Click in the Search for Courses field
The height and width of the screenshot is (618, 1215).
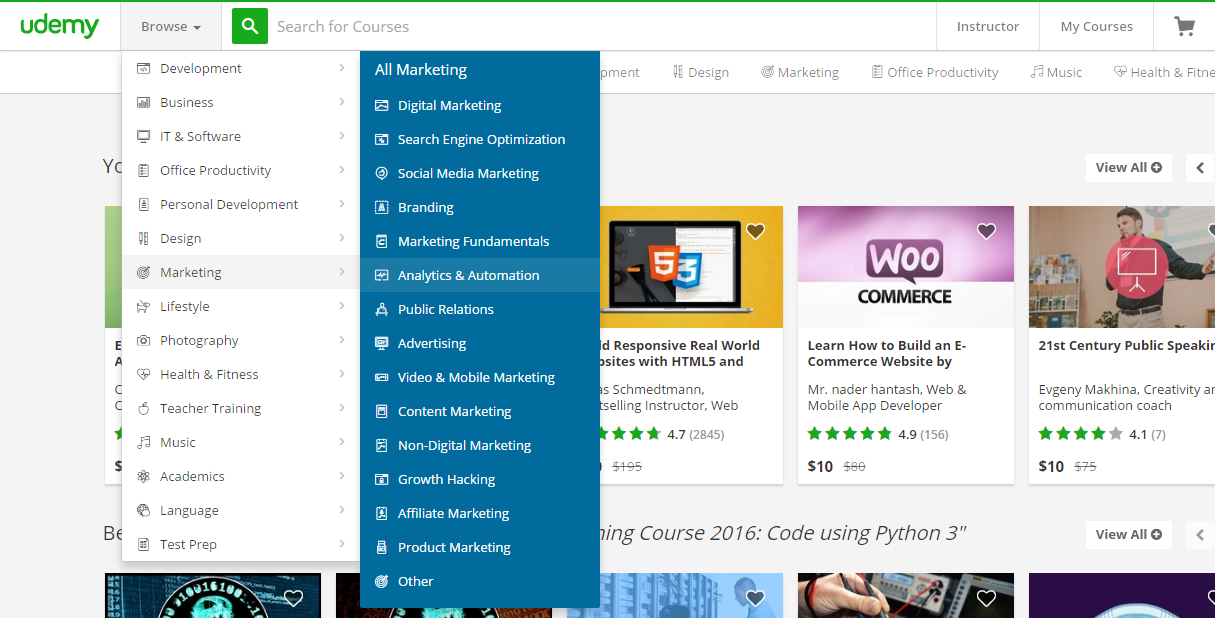[600, 26]
